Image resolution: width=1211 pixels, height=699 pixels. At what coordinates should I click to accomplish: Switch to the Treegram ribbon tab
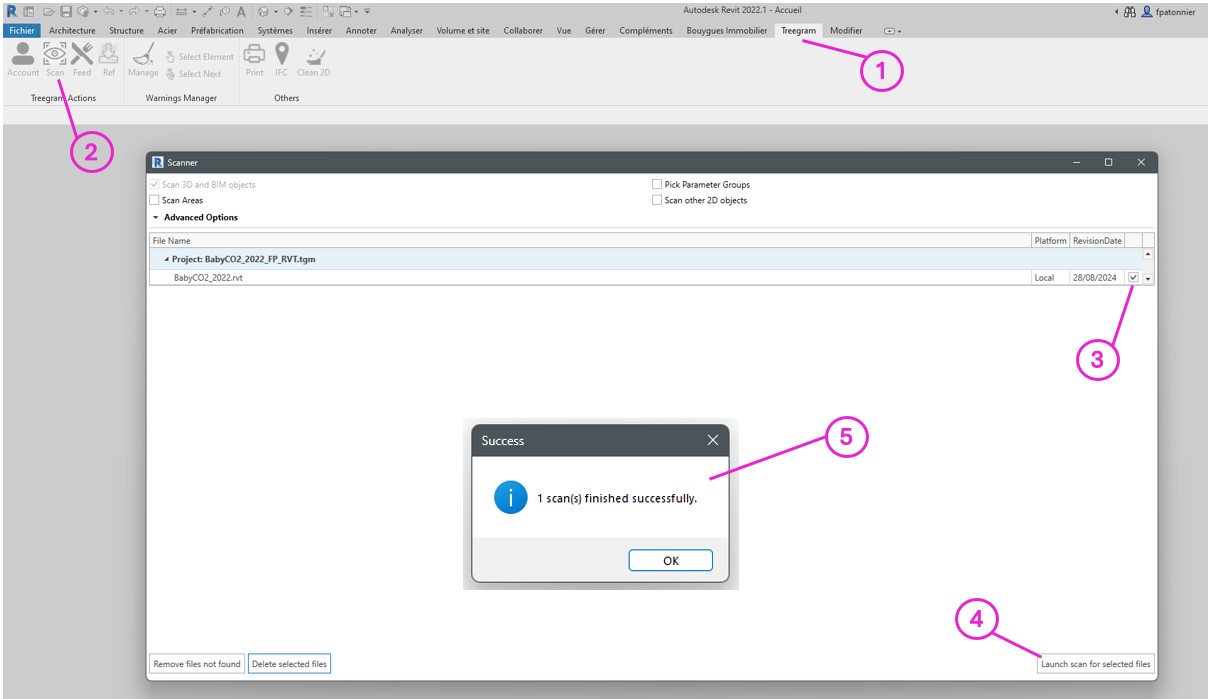[798, 30]
